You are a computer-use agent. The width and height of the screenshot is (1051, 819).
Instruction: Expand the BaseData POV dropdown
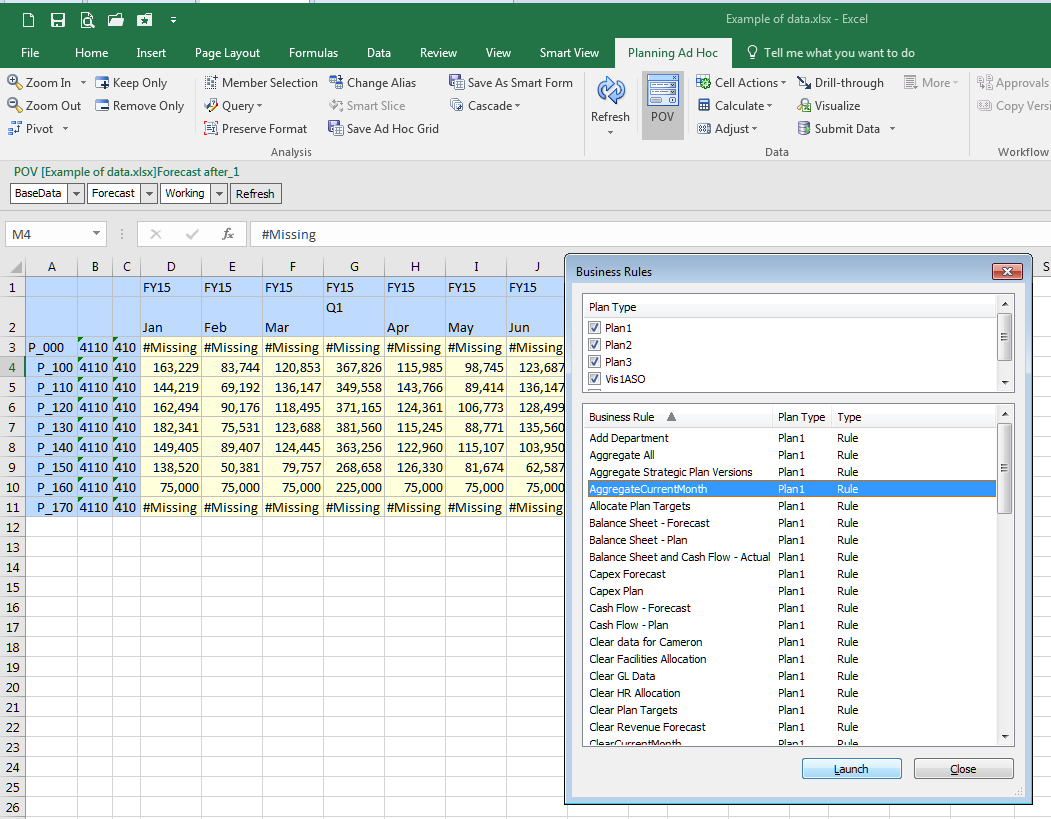[x=76, y=194]
